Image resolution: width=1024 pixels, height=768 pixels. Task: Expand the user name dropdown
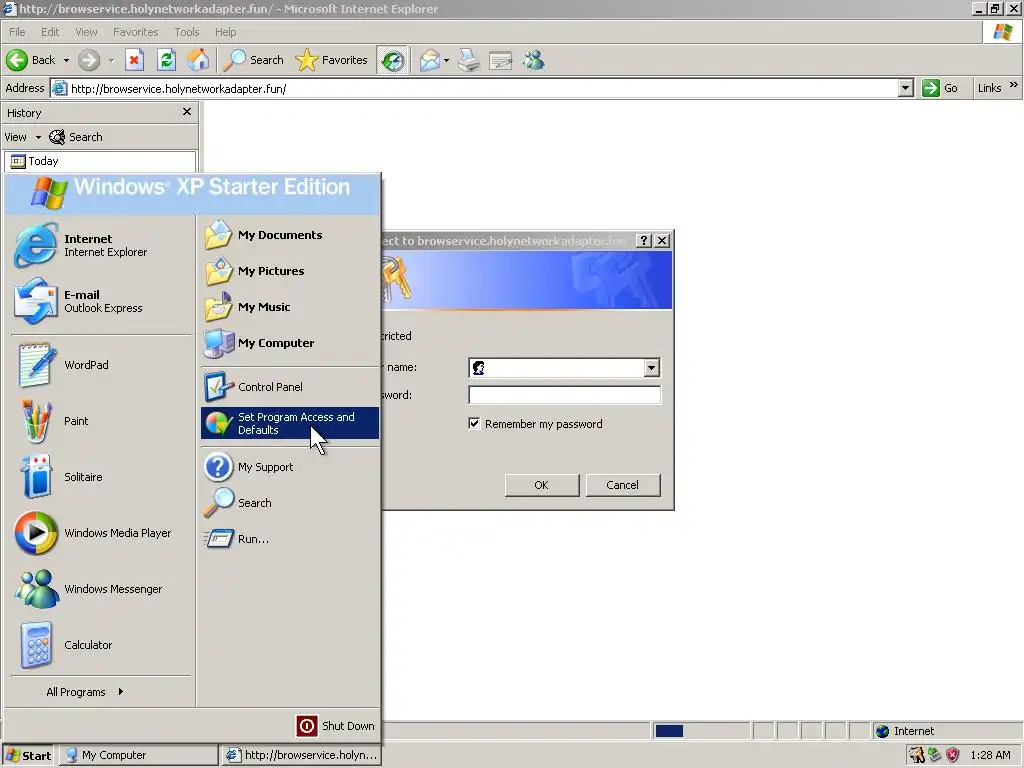(651, 368)
